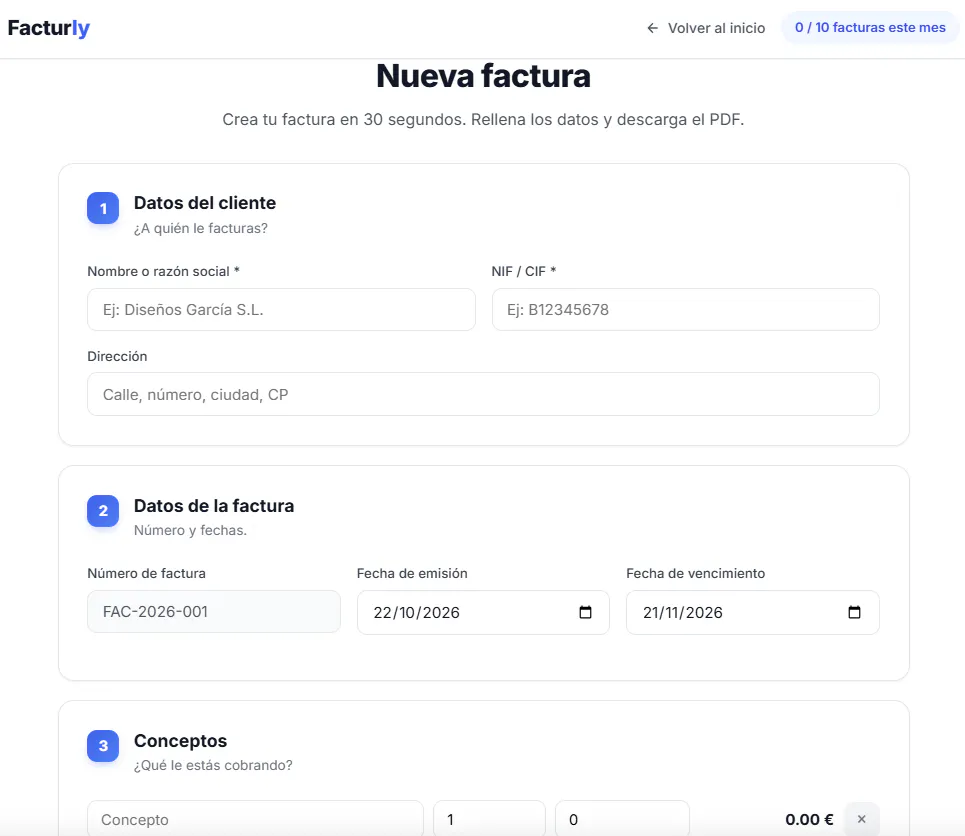Viewport: 965px width, 836px height.
Task: Open calendar picker for Fecha de emisión
Action: coord(585,612)
